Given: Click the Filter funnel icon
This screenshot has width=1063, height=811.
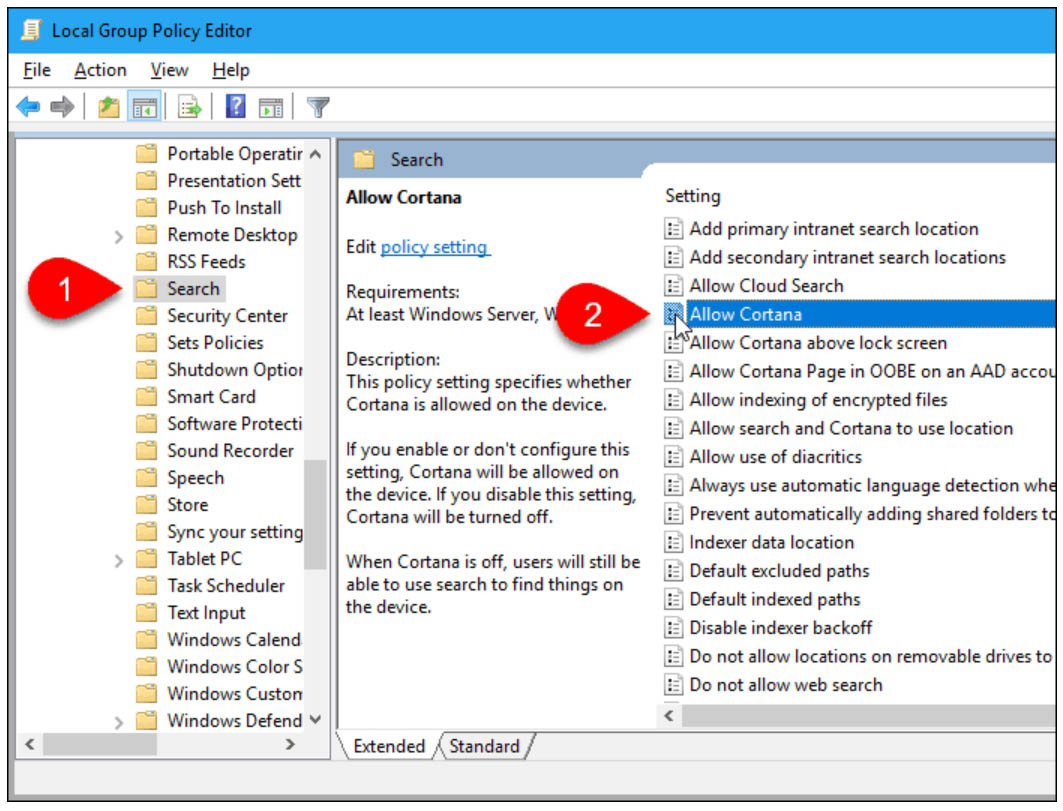Looking at the screenshot, I should point(318,107).
